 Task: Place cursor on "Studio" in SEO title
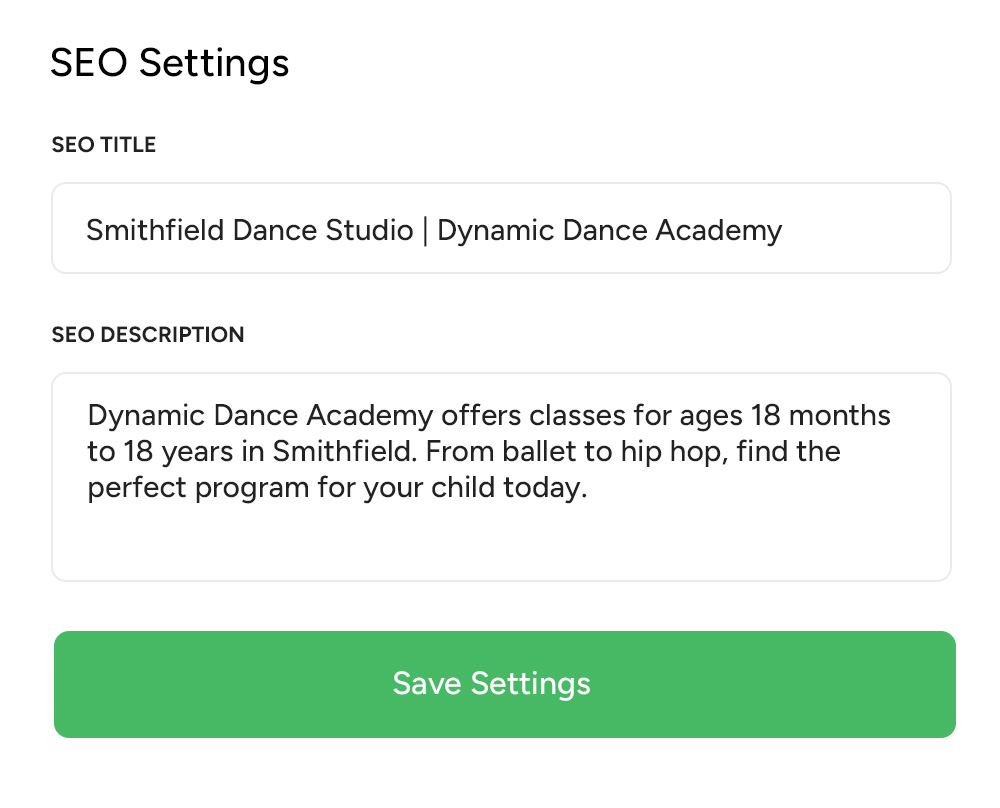pyautogui.click(x=369, y=231)
